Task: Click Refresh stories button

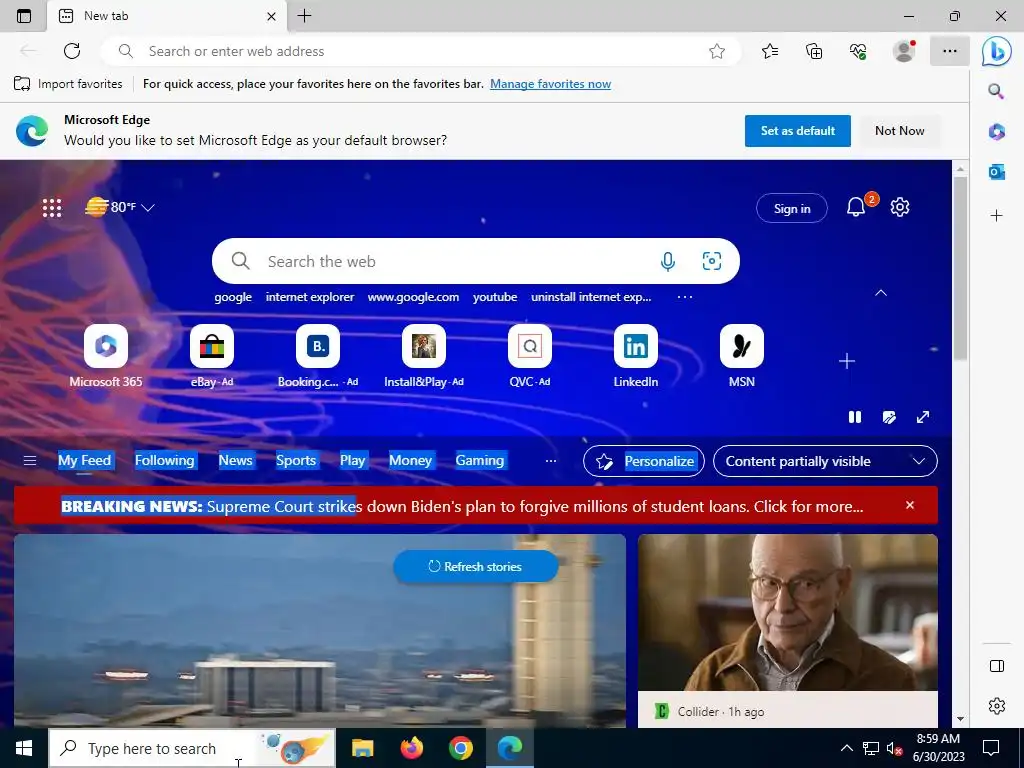Action: pos(475,566)
